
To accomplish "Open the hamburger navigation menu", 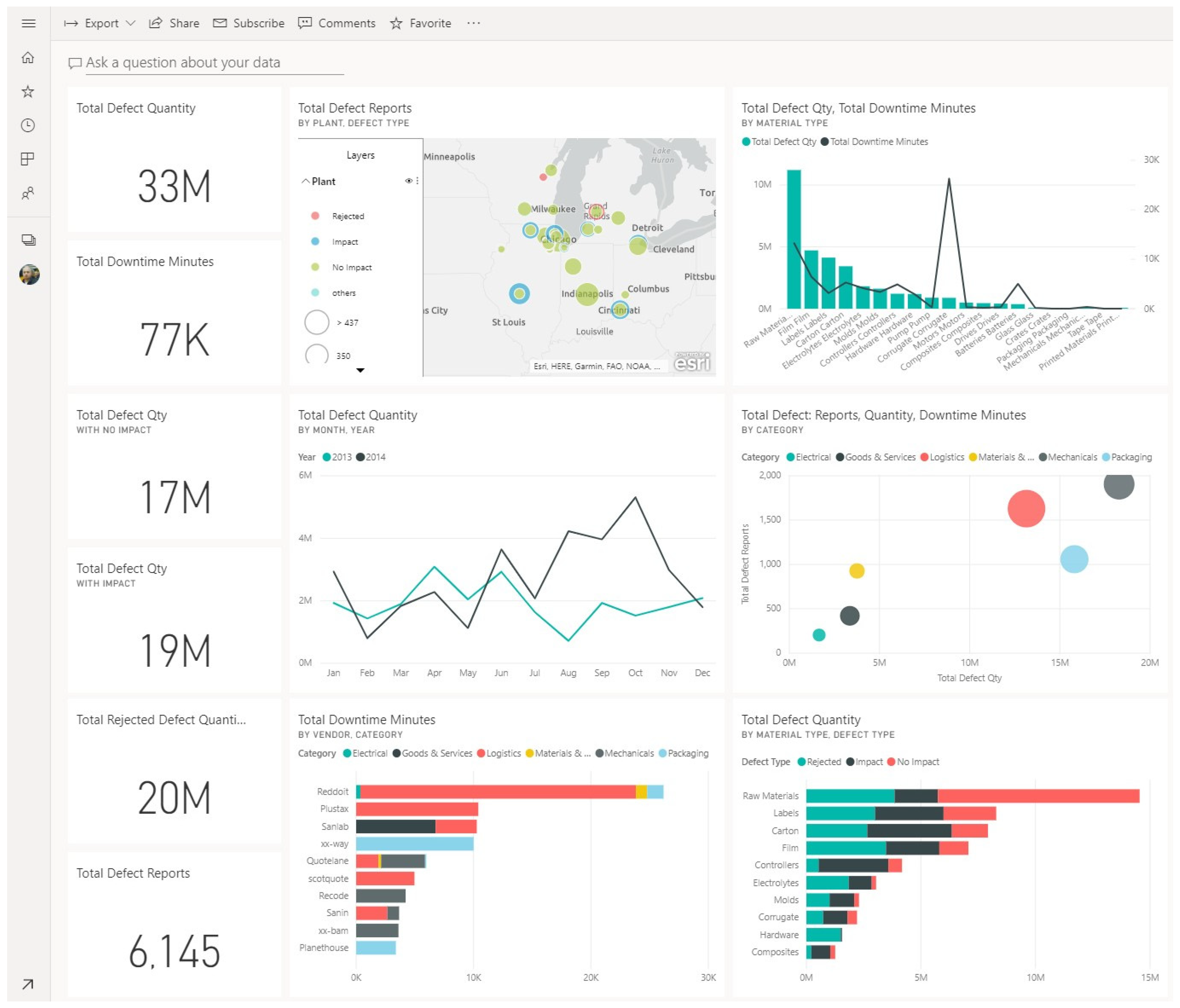I will click(29, 23).
